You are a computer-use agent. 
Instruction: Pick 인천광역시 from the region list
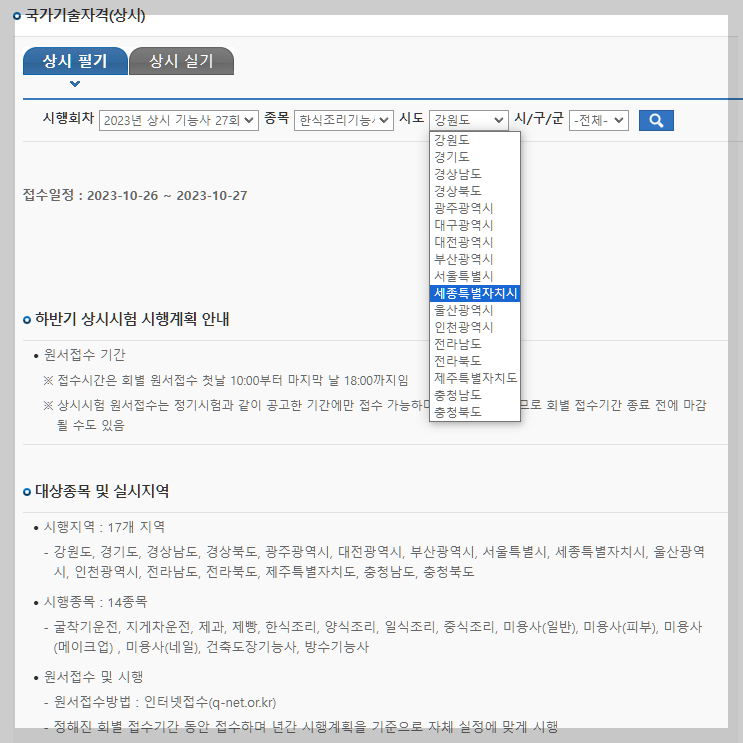coord(475,327)
